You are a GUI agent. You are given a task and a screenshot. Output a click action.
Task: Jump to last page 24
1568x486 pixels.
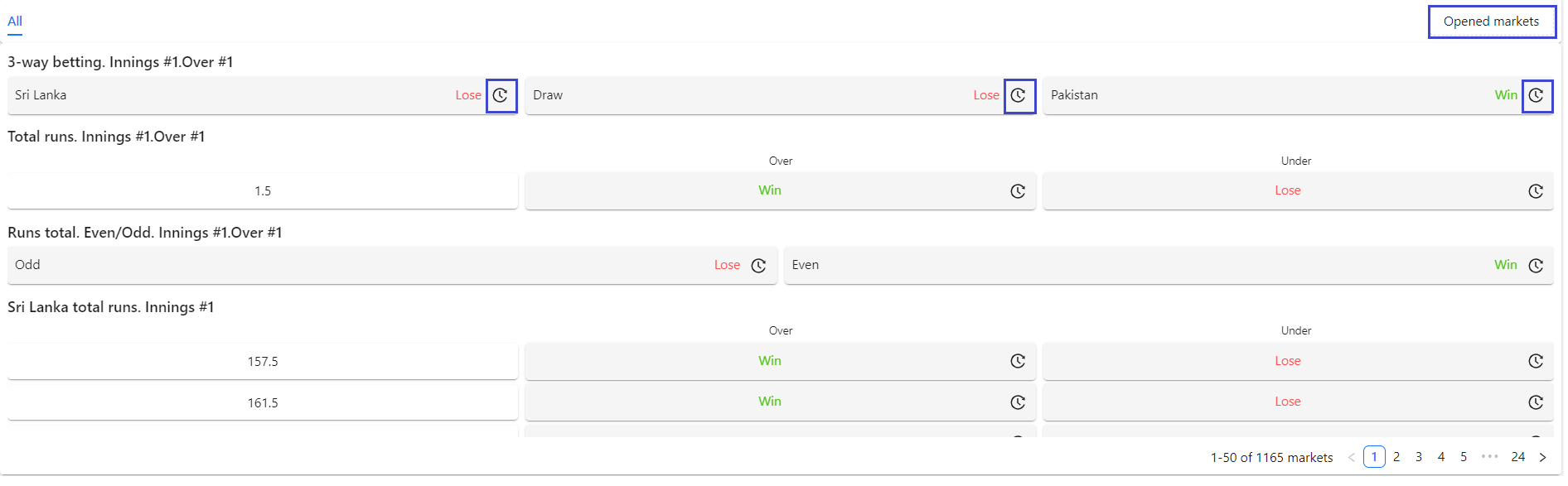pos(1518,457)
